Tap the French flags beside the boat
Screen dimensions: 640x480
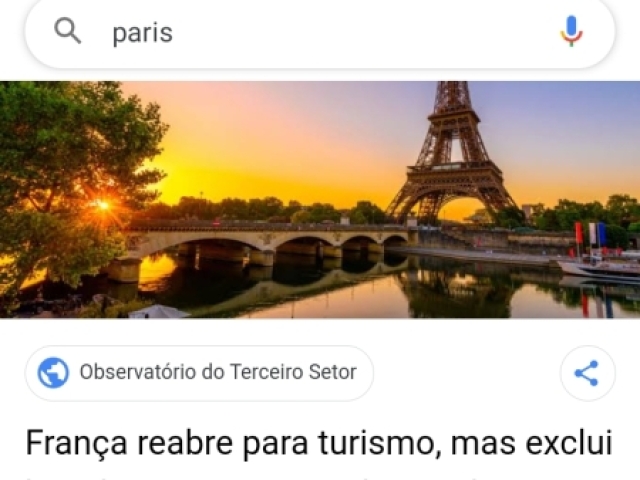(591, 235)
